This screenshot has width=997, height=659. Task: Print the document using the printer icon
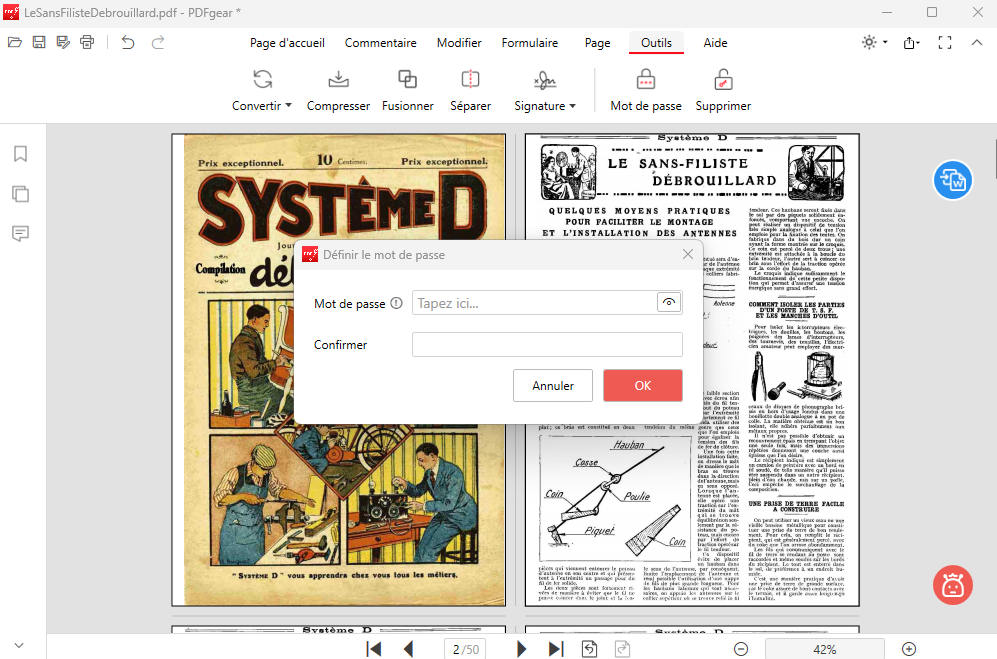tap(87, 43)
